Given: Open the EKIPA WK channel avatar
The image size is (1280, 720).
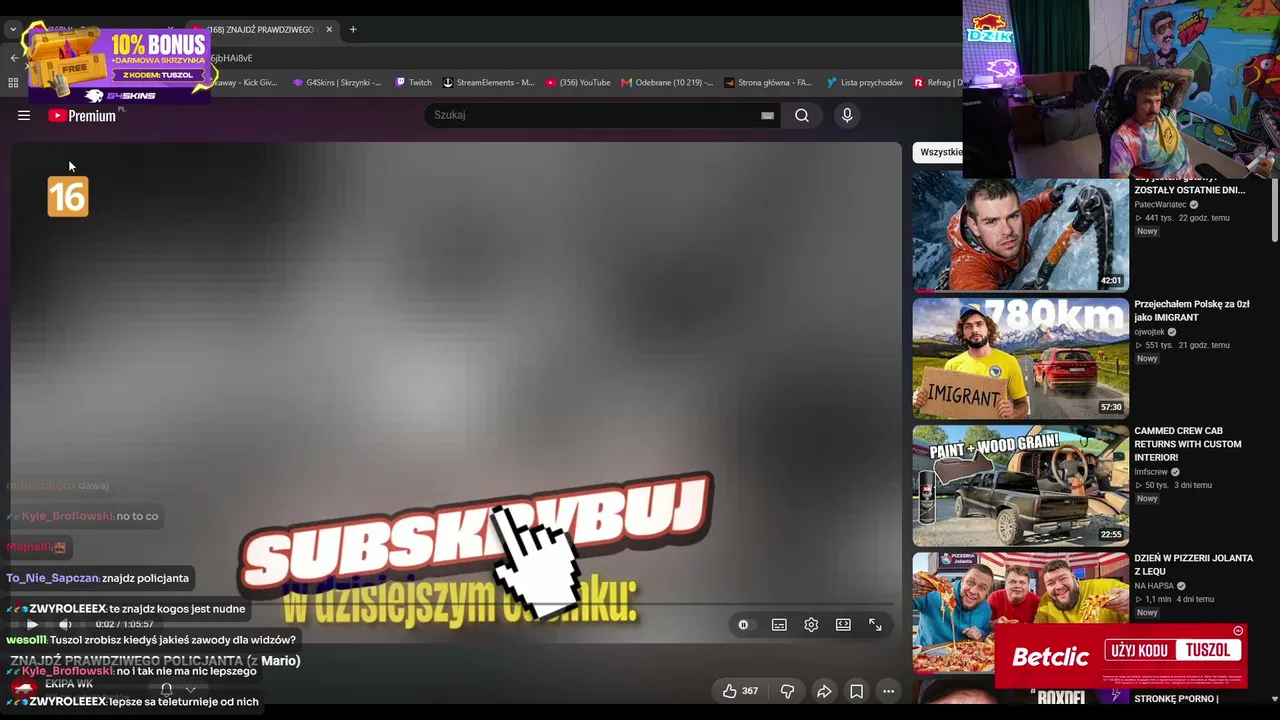Looking at the screenshot, I should (x=24, y=688).
